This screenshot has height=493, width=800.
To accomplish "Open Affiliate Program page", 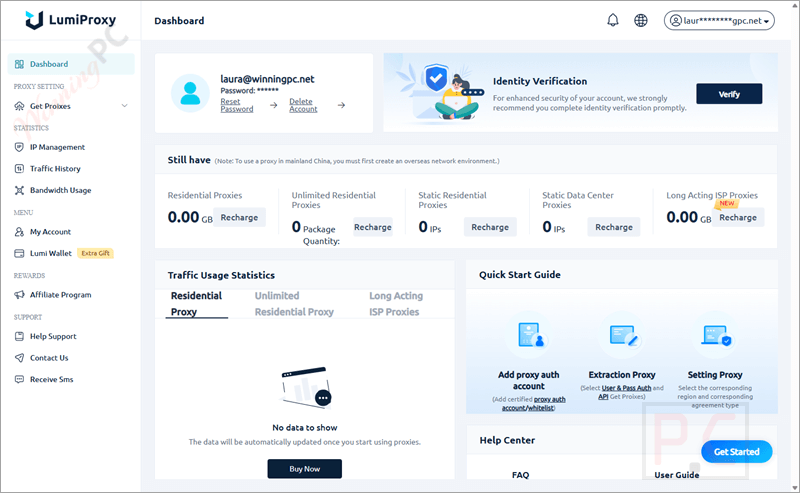I will pos(60,294).
